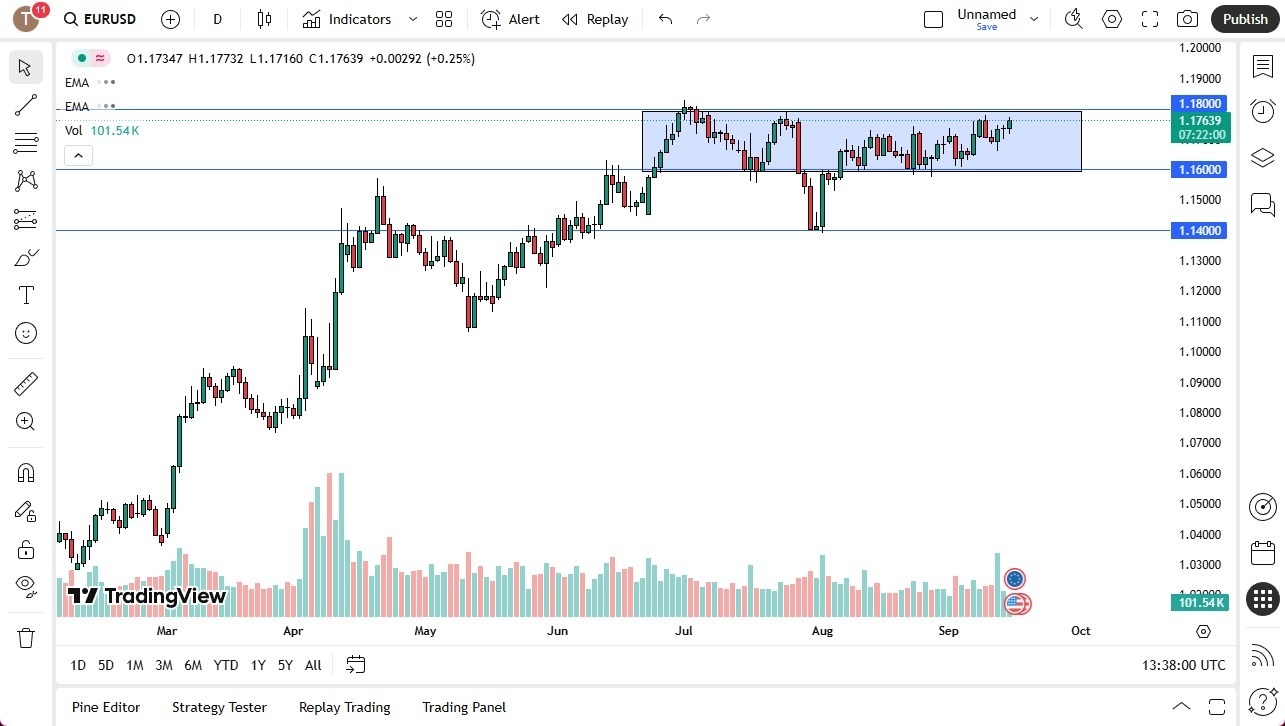The height and width of the screenshot is (726, 1285).
Task: Select the Measure ruler tool
Action: coord(25,383)
